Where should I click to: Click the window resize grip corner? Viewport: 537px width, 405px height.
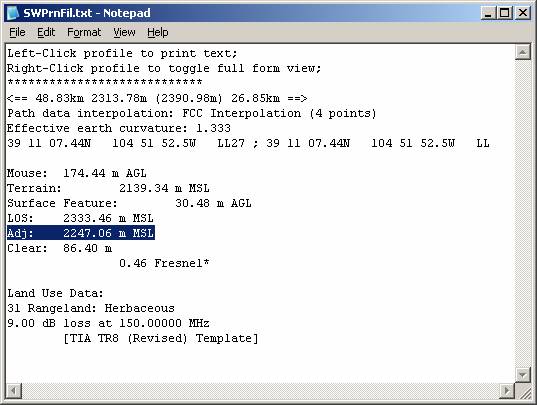coord(523,391)
